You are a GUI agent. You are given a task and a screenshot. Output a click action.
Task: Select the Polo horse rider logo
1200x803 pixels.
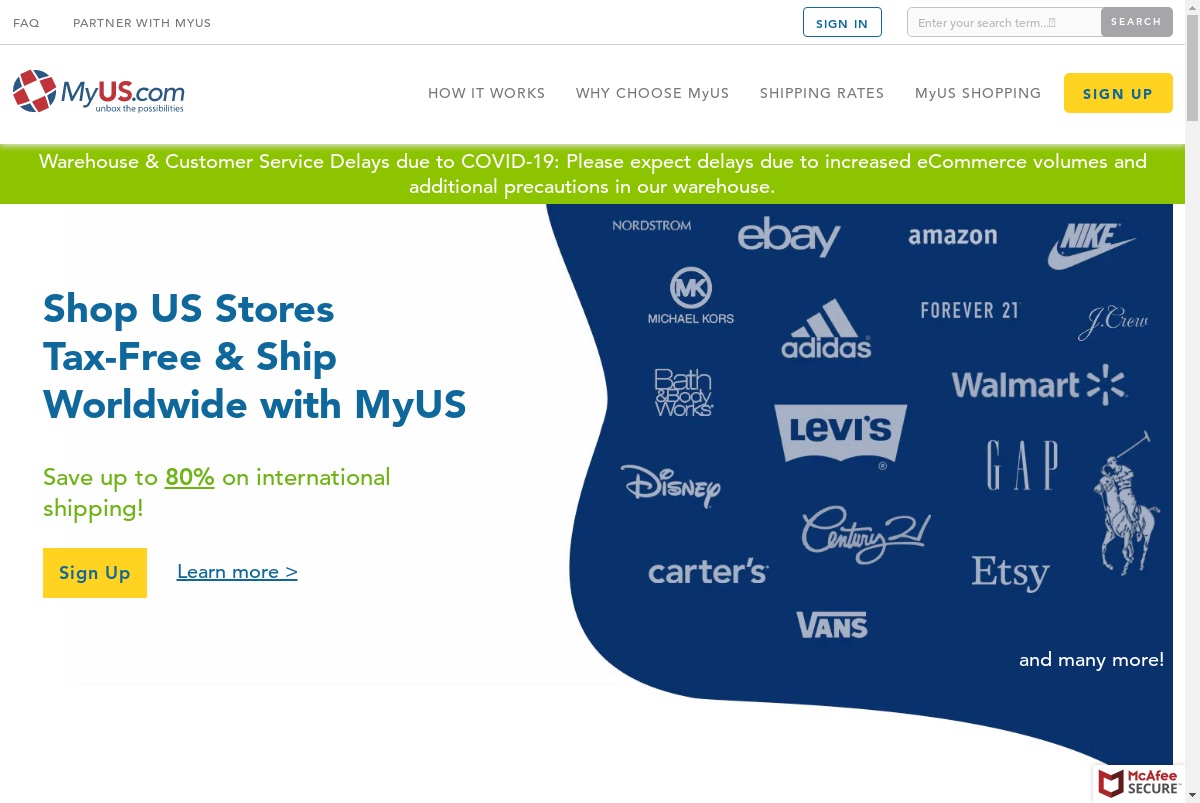pyautogui.click(x=1126, y=503)
